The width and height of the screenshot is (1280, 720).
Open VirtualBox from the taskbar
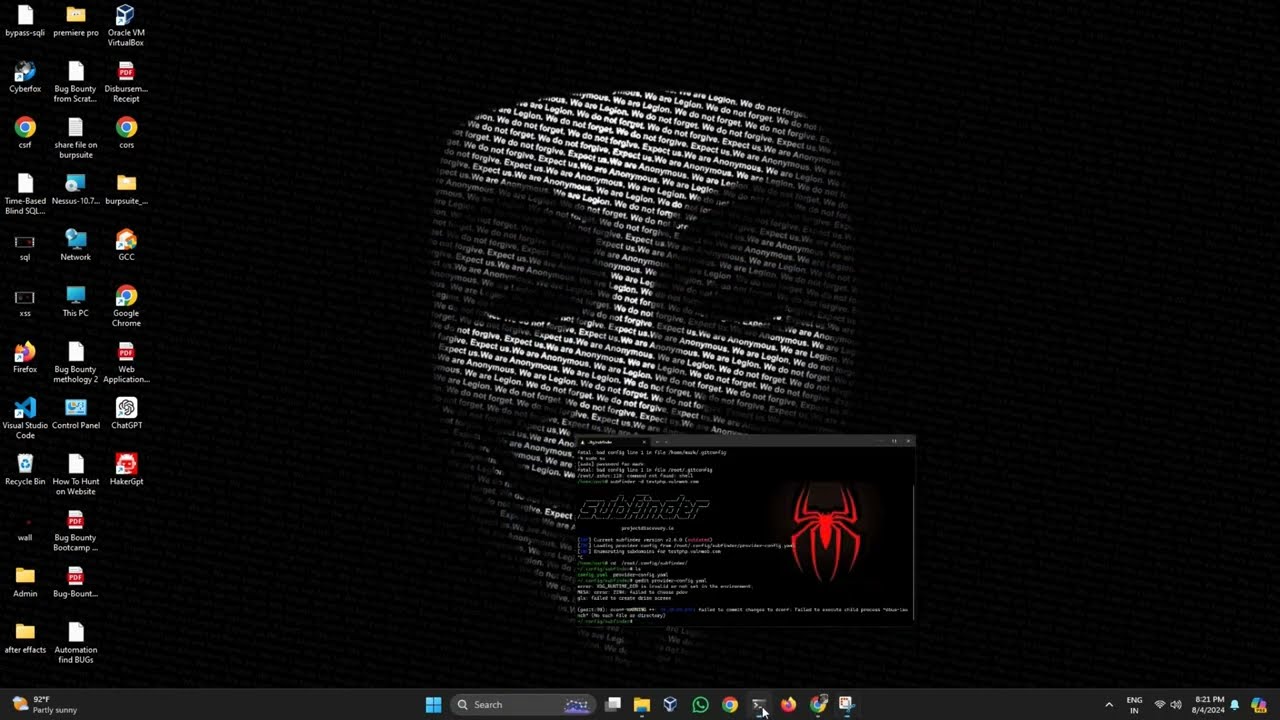click(x=671, y=705)
